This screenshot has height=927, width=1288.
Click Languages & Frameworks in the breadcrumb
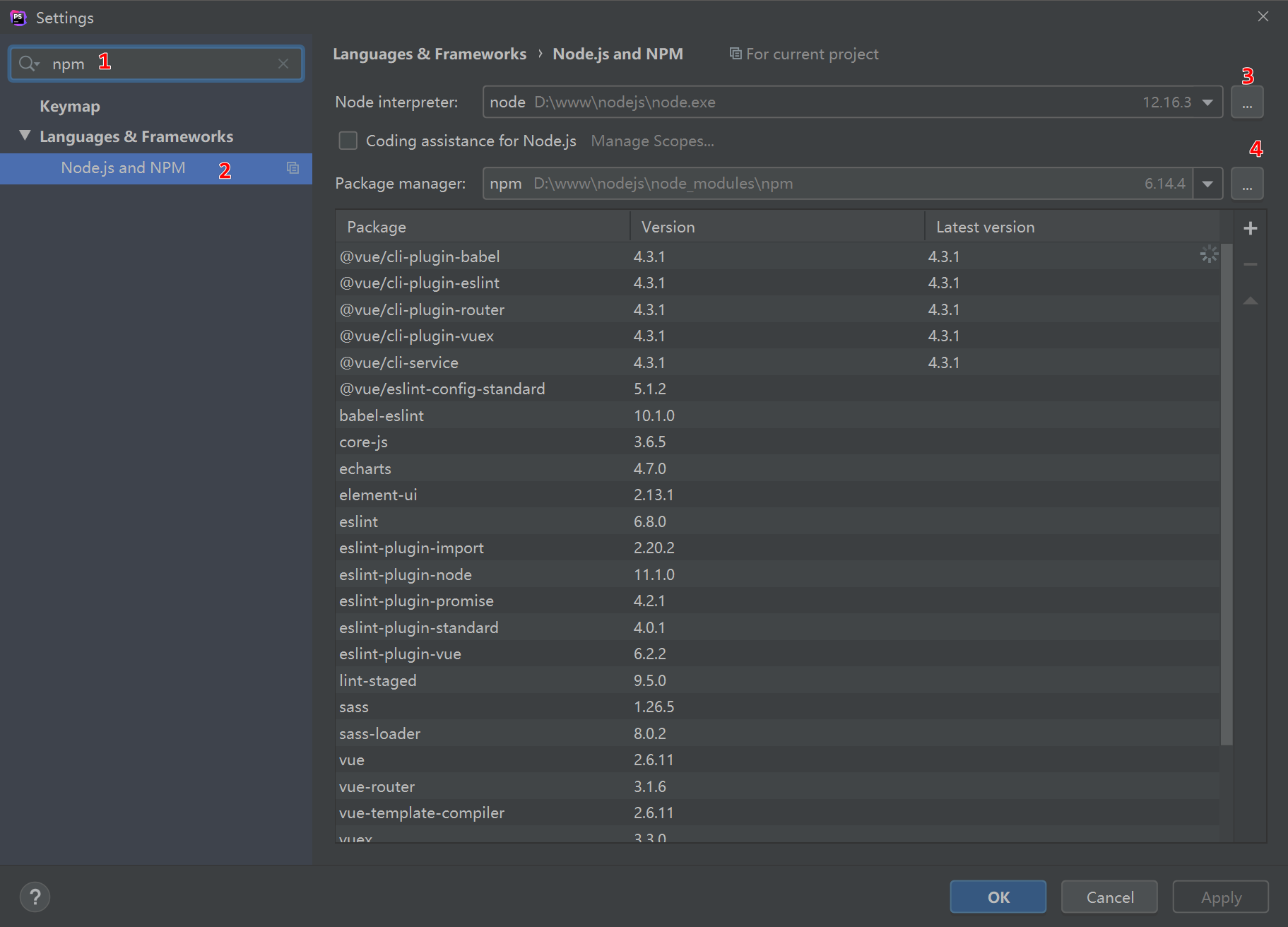point(430,54)
